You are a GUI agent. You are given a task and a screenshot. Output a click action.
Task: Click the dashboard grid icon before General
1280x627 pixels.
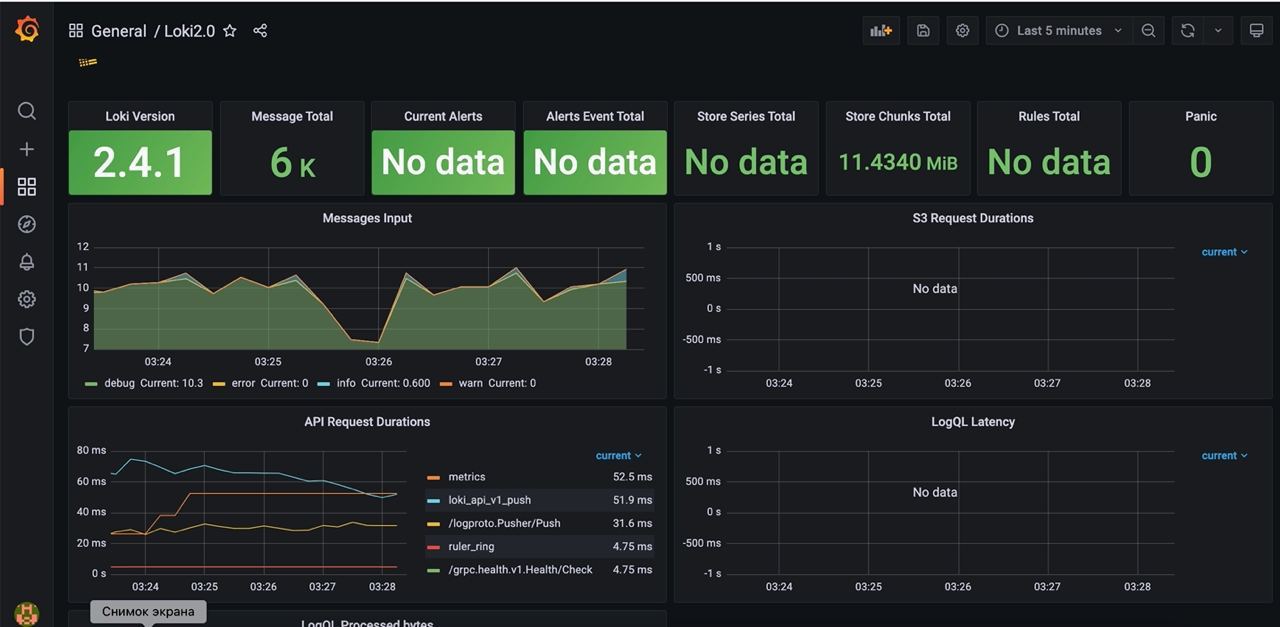tap(76, 31)
